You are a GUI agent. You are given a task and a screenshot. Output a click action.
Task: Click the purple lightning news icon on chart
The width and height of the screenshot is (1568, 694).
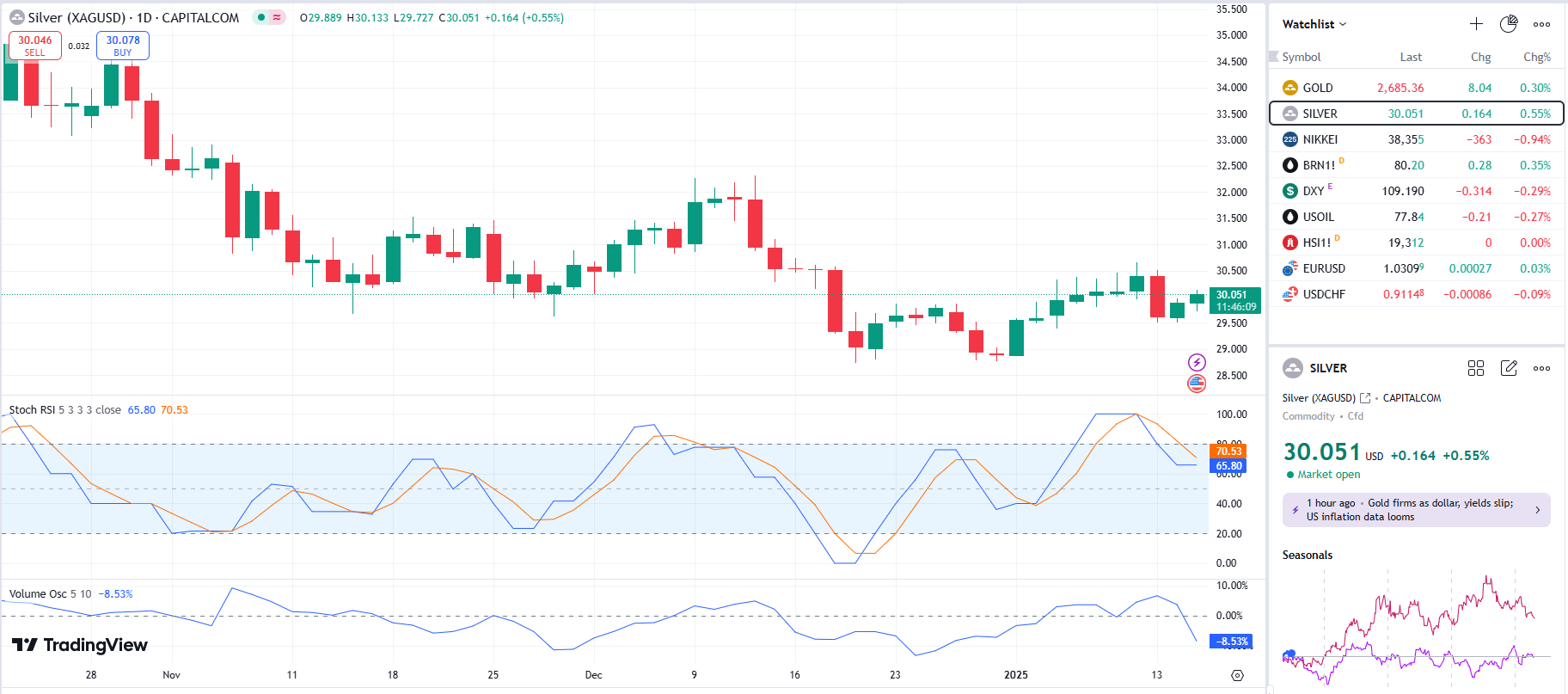tap(1197, 362)
